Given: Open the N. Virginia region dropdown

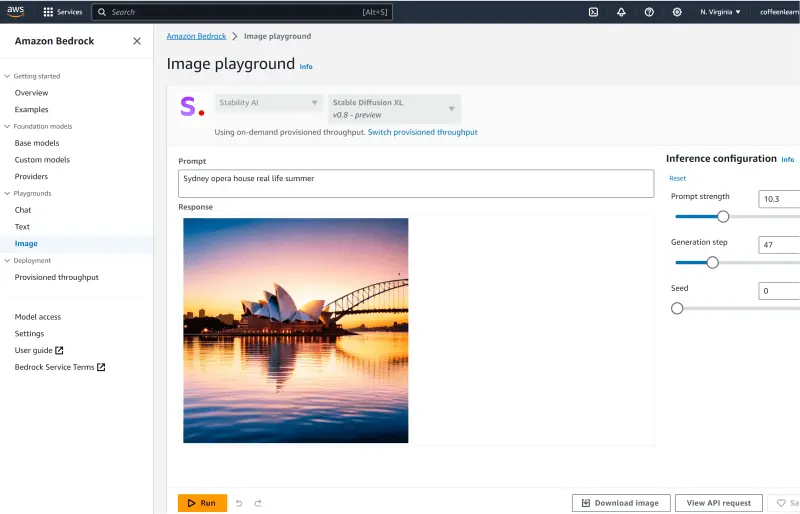Looking at the screenshot, I should click(x=720, y=12).
